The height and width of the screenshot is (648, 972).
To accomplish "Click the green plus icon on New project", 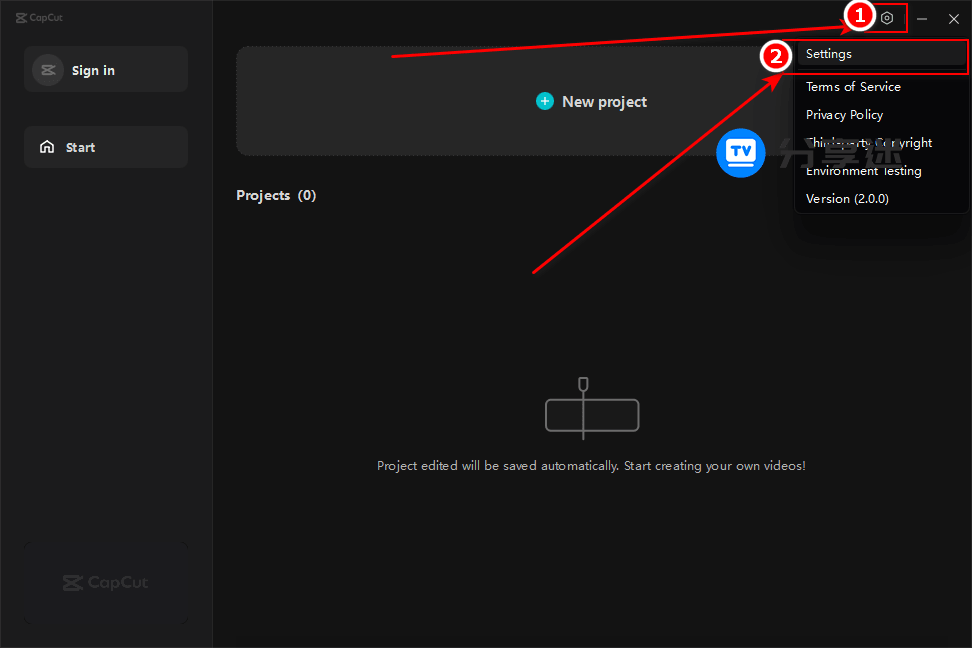I will click(545, 101).
